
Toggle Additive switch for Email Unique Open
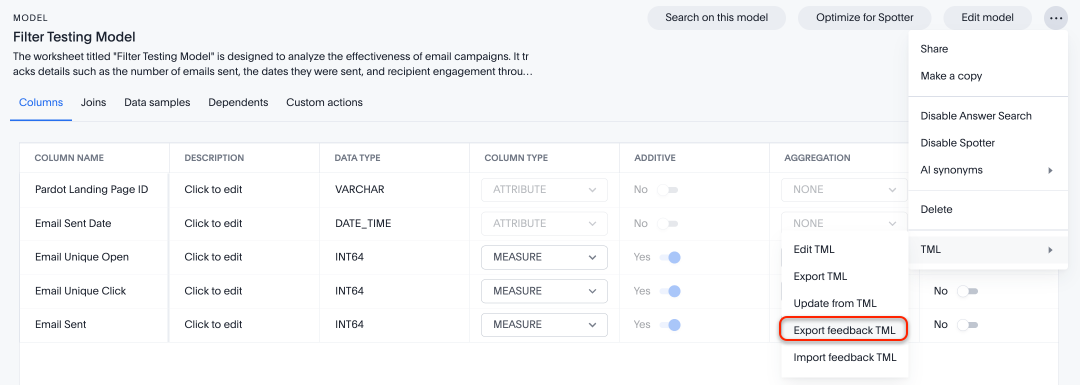(670, 257)
